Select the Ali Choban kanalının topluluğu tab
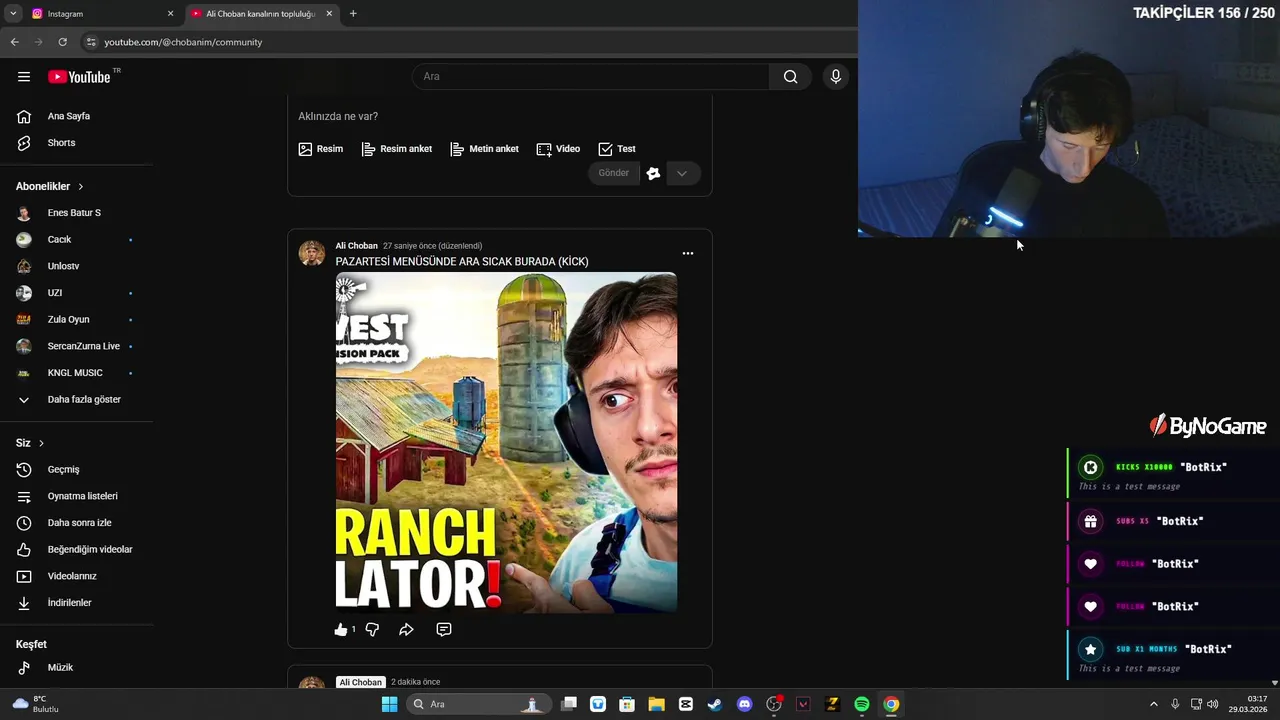The image size is (1280, 720). point(260,14)
